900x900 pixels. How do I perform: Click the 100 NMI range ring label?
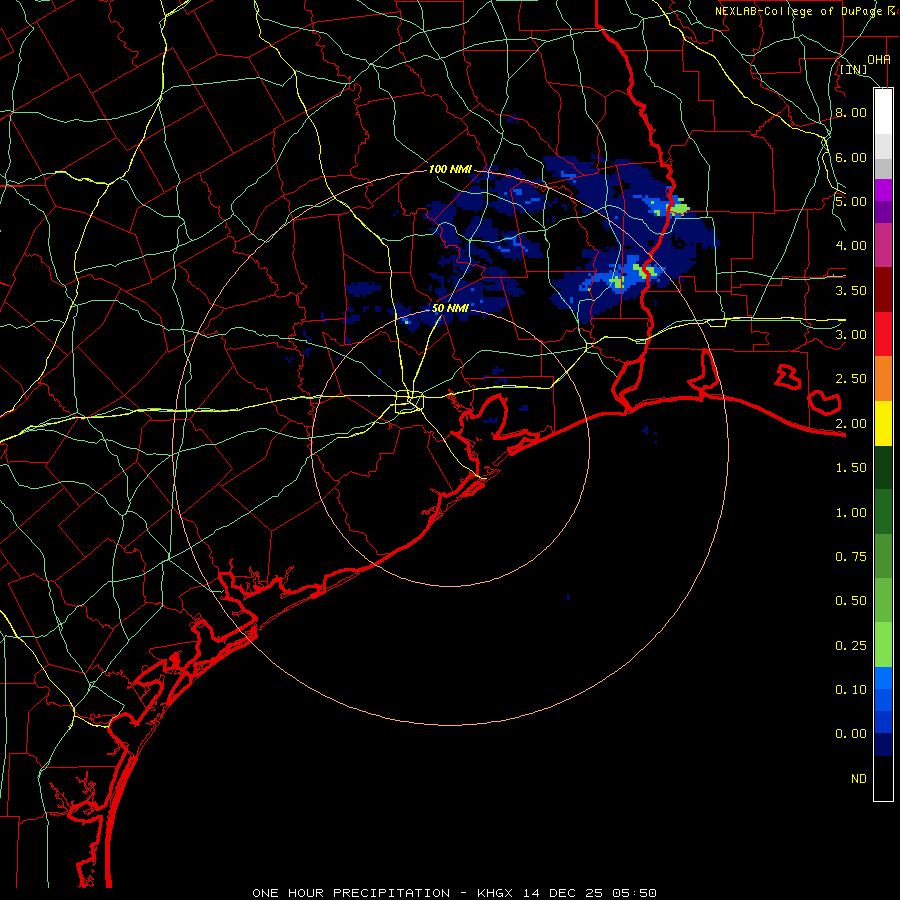pyautogui.click(x=450, y=169)
